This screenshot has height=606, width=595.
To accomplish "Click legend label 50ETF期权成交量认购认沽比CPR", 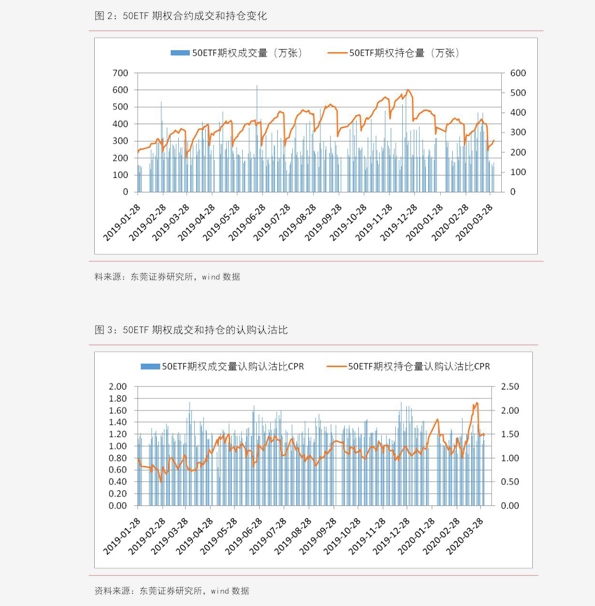I will pos(233,366).
